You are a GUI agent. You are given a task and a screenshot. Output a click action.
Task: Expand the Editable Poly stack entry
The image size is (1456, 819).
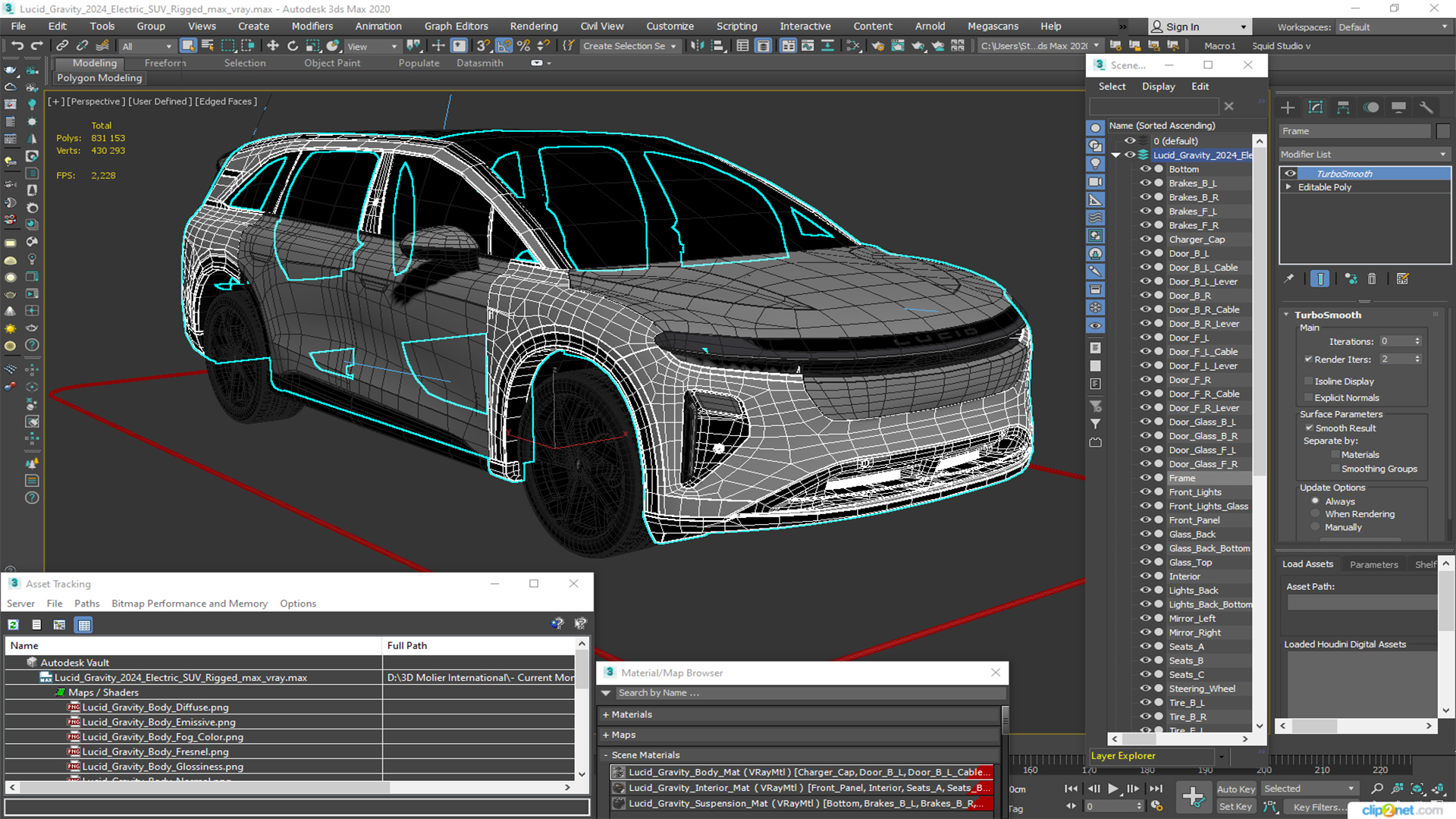click(1288, 187)
